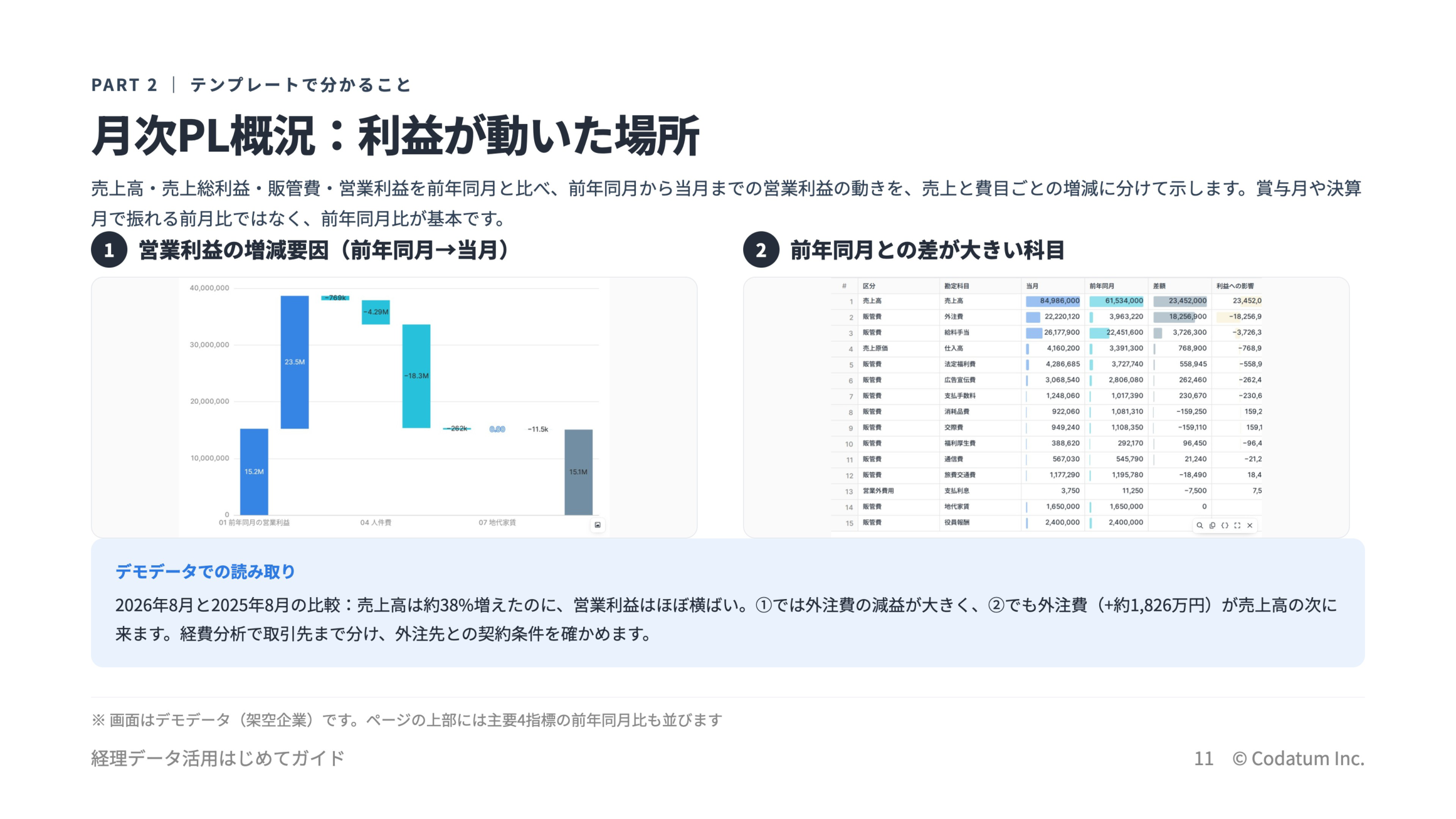Viewport: 1456px width, 819px height.
Task: Select the 23.5M blue waterfall bar
Action: [295, 362]
